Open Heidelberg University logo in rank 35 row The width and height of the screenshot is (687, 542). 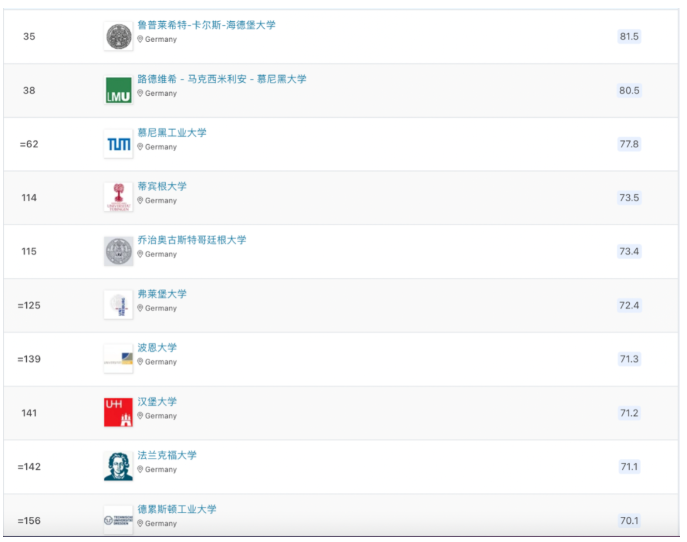(118, 36)
